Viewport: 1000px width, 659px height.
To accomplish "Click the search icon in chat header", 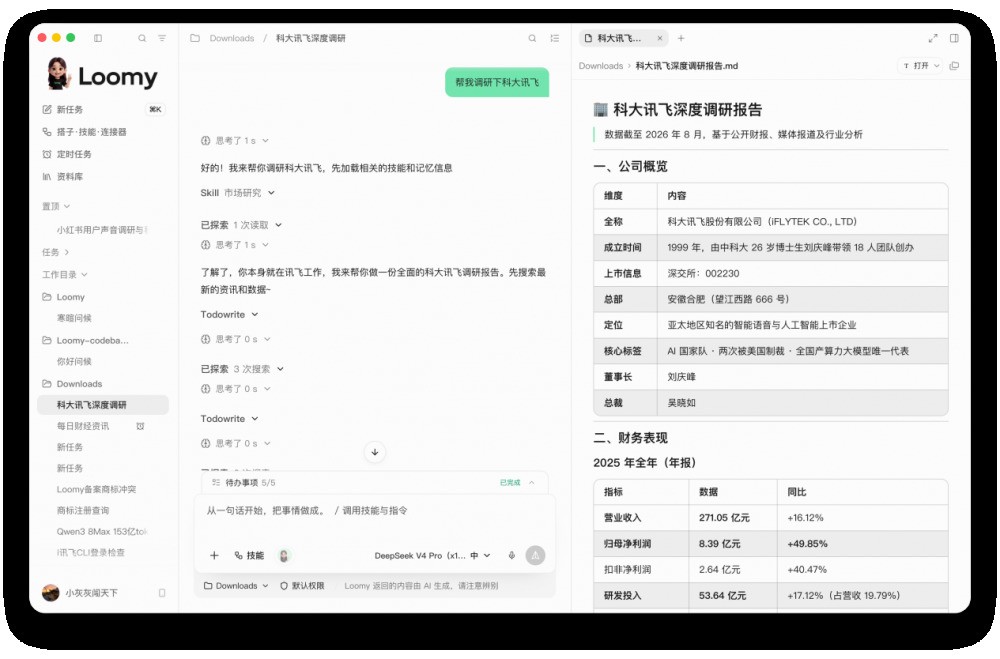I will coord(532,38).
